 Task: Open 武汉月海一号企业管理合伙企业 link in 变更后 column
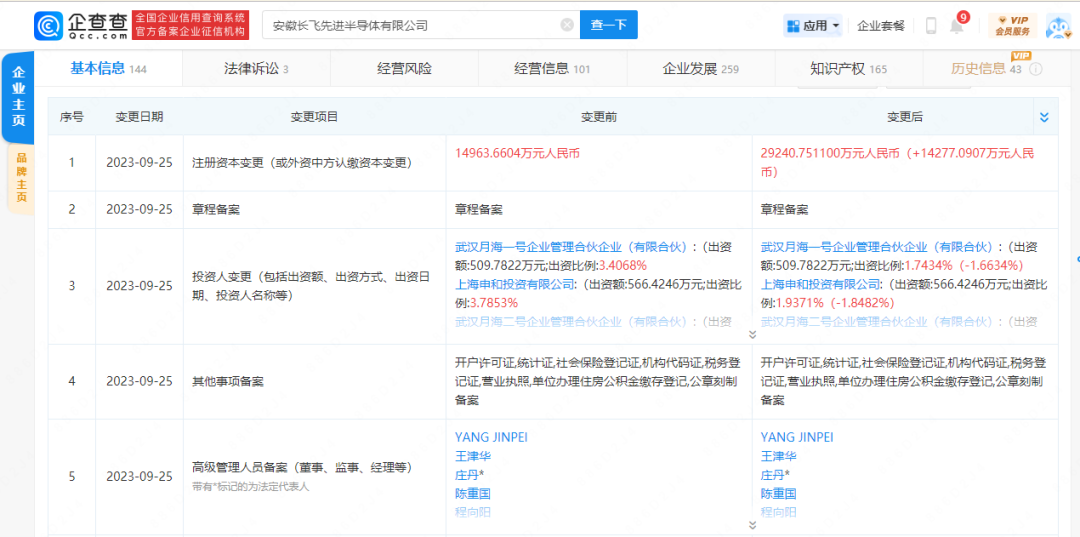[x=880, y=246]
